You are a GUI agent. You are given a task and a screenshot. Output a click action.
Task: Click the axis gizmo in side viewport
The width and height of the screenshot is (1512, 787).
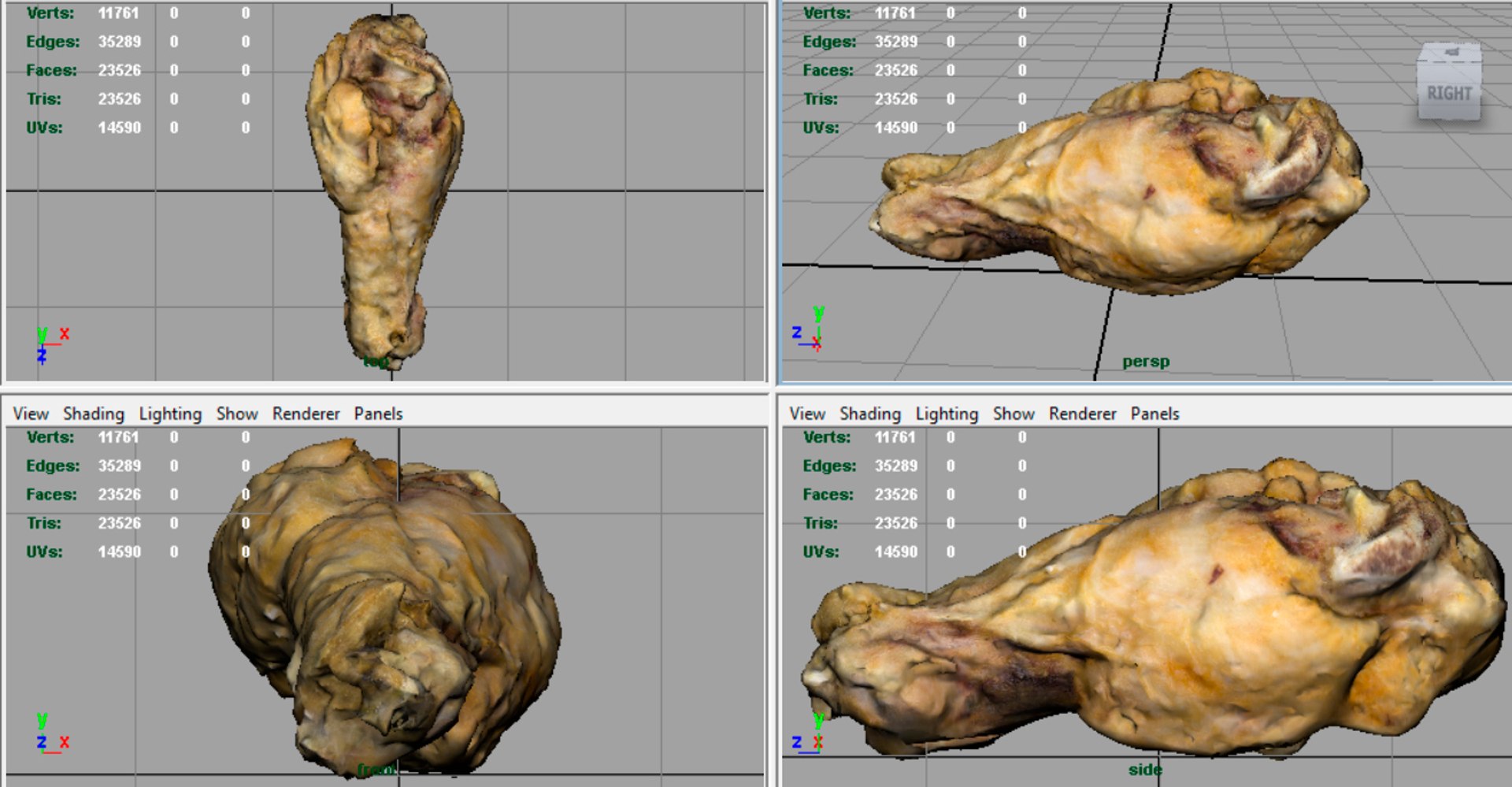click(x=808, y=733)
